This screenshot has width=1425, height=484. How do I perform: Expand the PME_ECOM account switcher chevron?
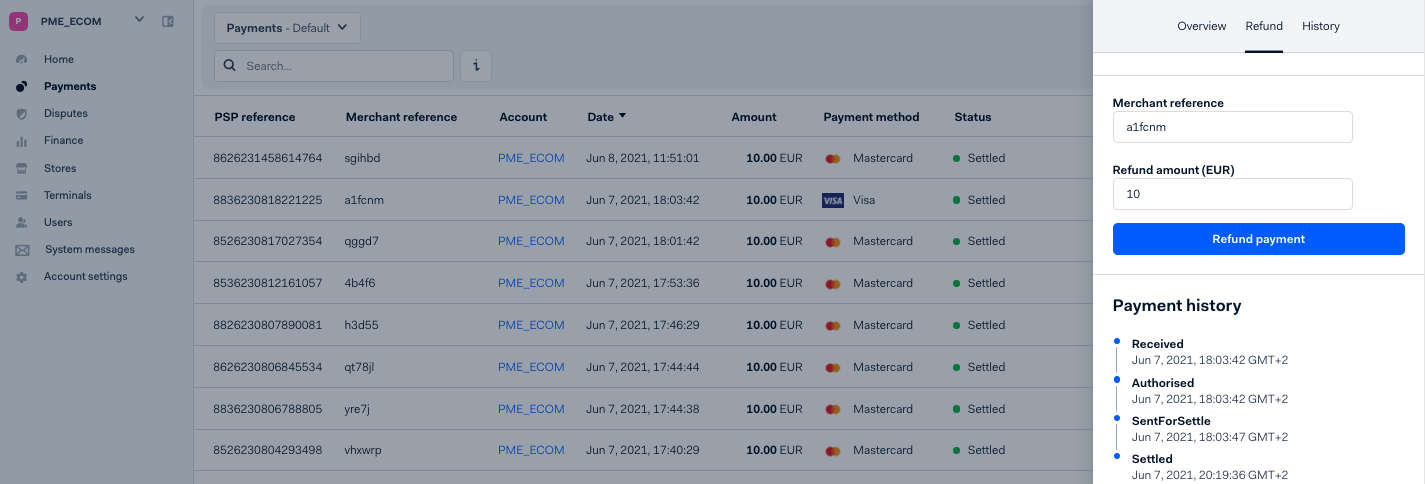tap(139, 20)
